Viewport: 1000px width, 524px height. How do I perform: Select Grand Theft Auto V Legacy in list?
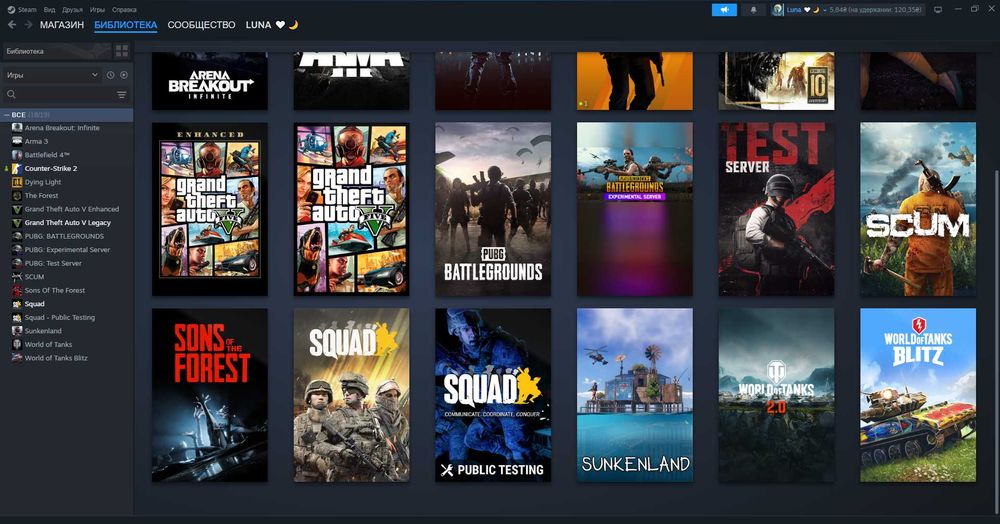(x=68, y=222)
